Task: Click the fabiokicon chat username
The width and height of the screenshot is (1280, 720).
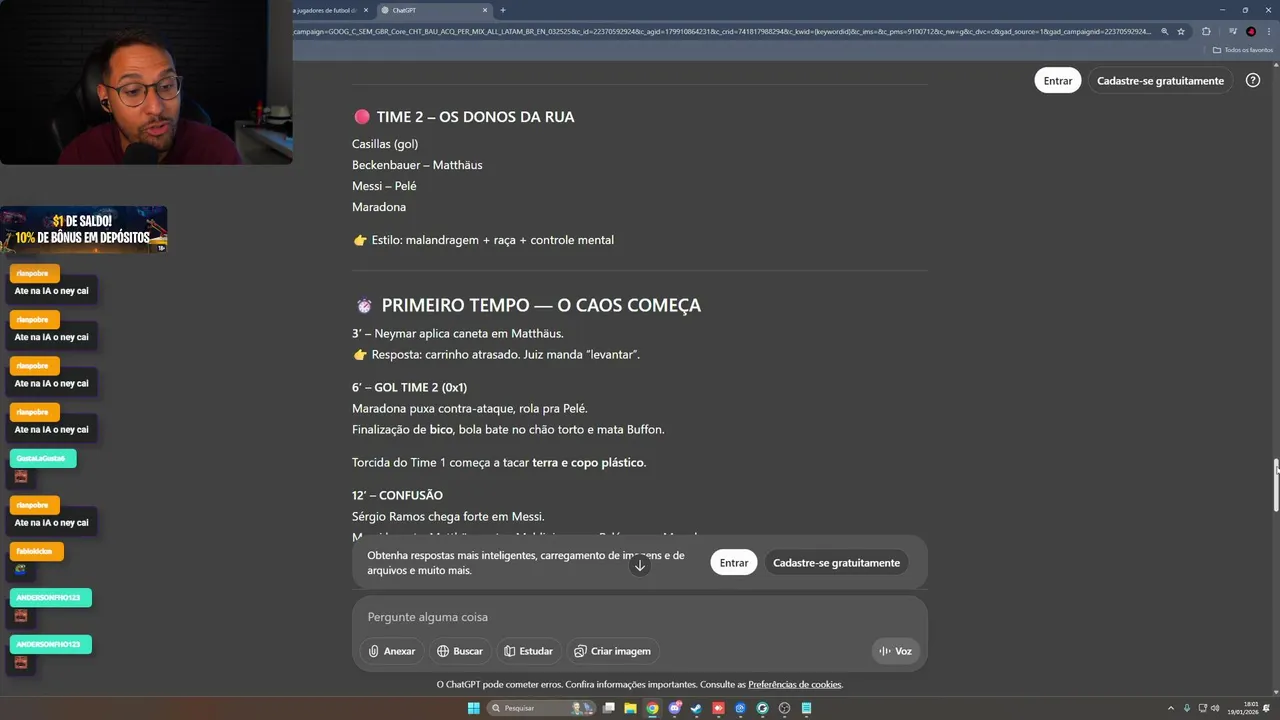Action: (35, 551)
